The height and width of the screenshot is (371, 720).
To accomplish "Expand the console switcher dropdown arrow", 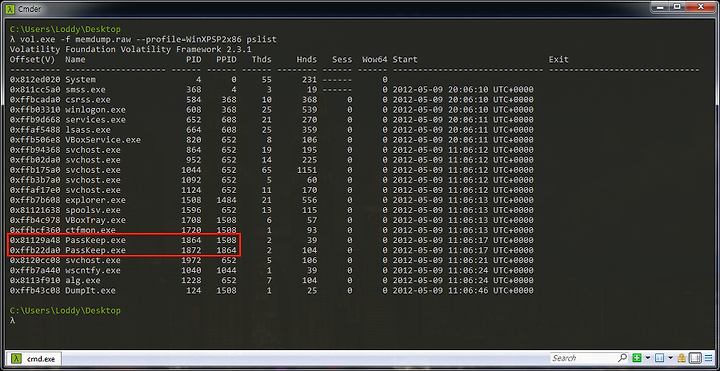I will coord(670,358).
